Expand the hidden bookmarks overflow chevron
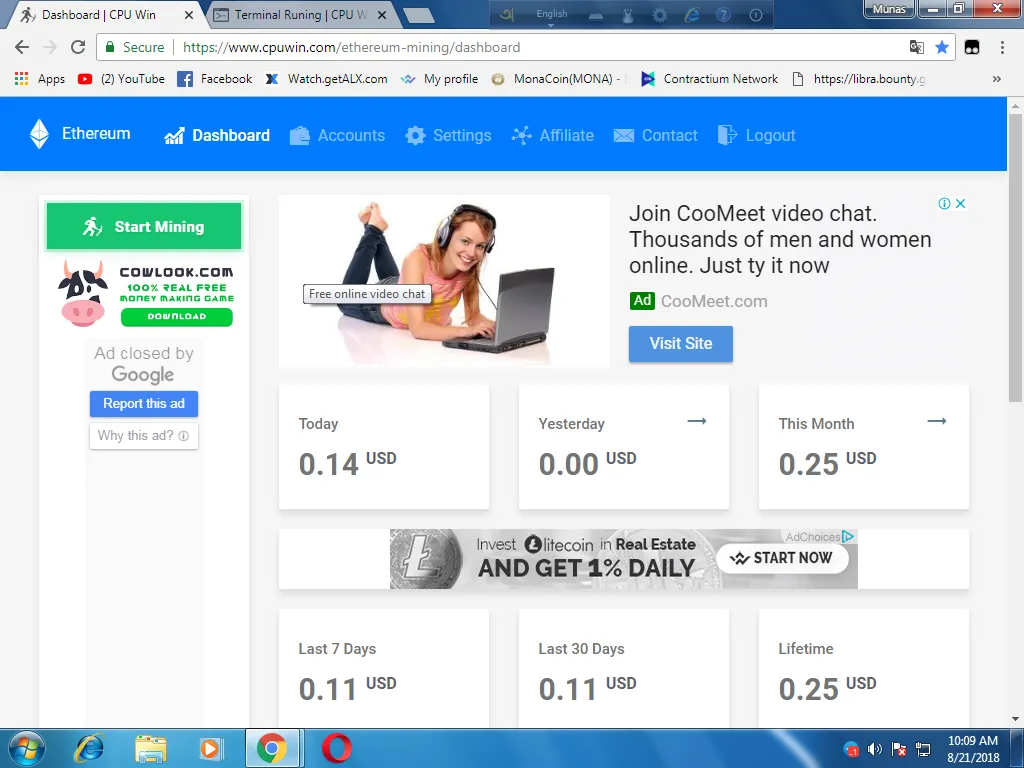Image resolution: width=1024 pixels, height=768 pixels. tap(996, 79)
